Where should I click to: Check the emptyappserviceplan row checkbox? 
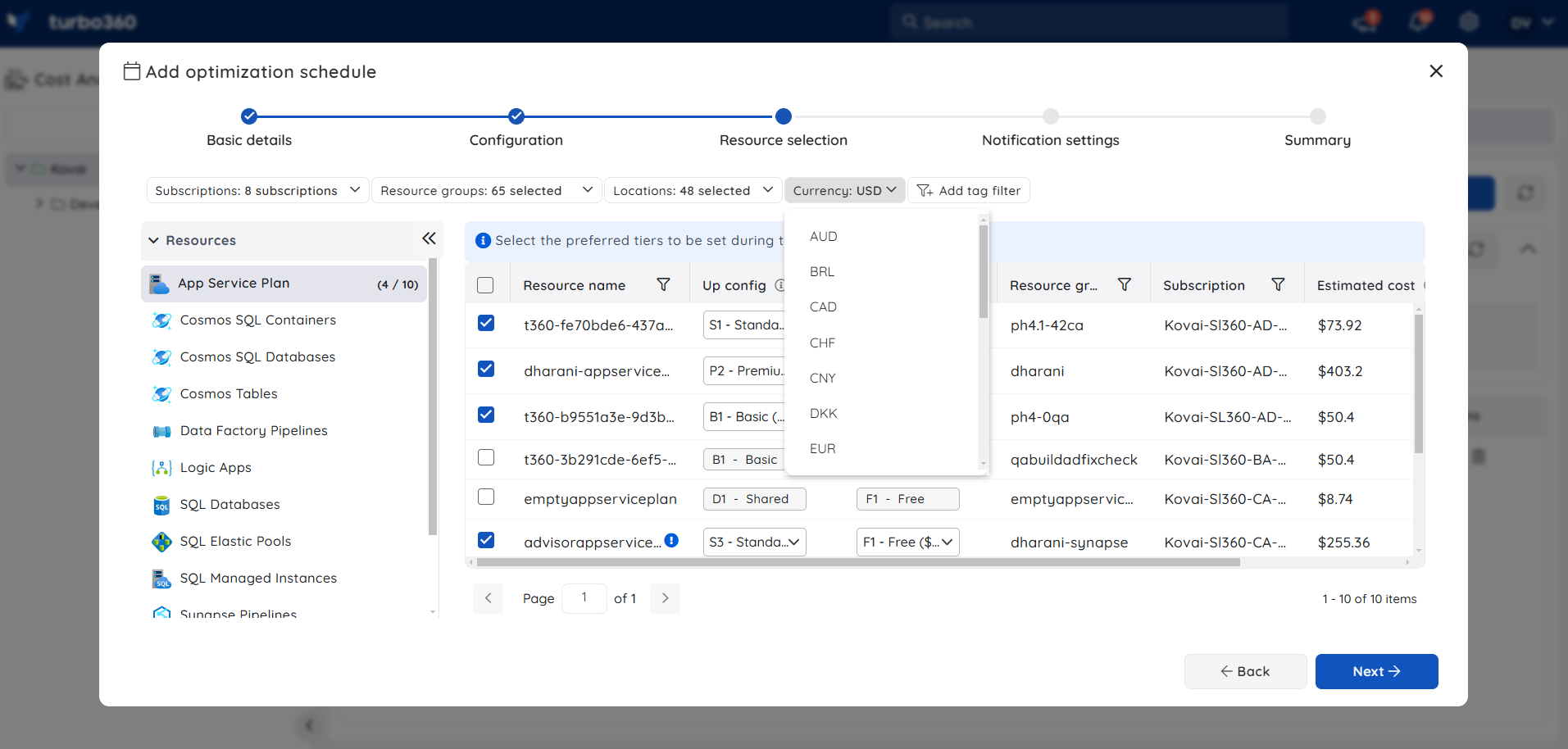(486, 497)
